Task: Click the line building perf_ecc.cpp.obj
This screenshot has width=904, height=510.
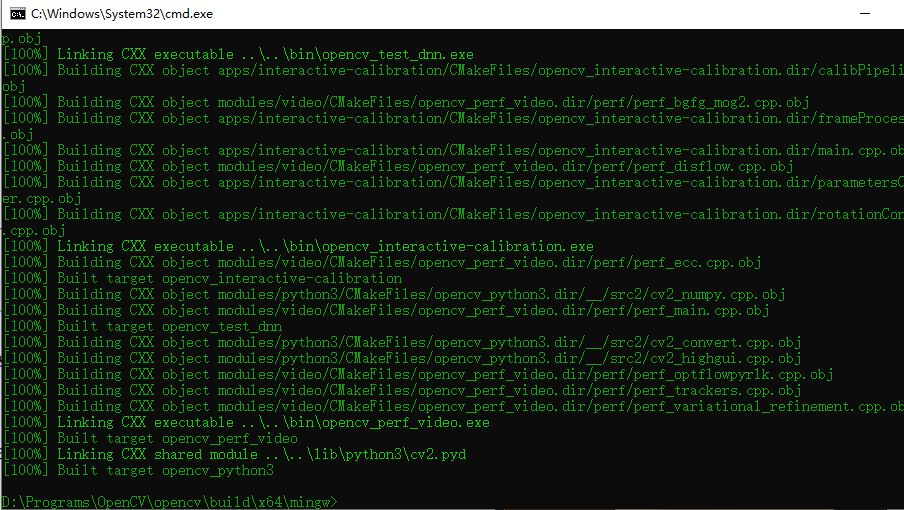Action: tap(382, 262)
